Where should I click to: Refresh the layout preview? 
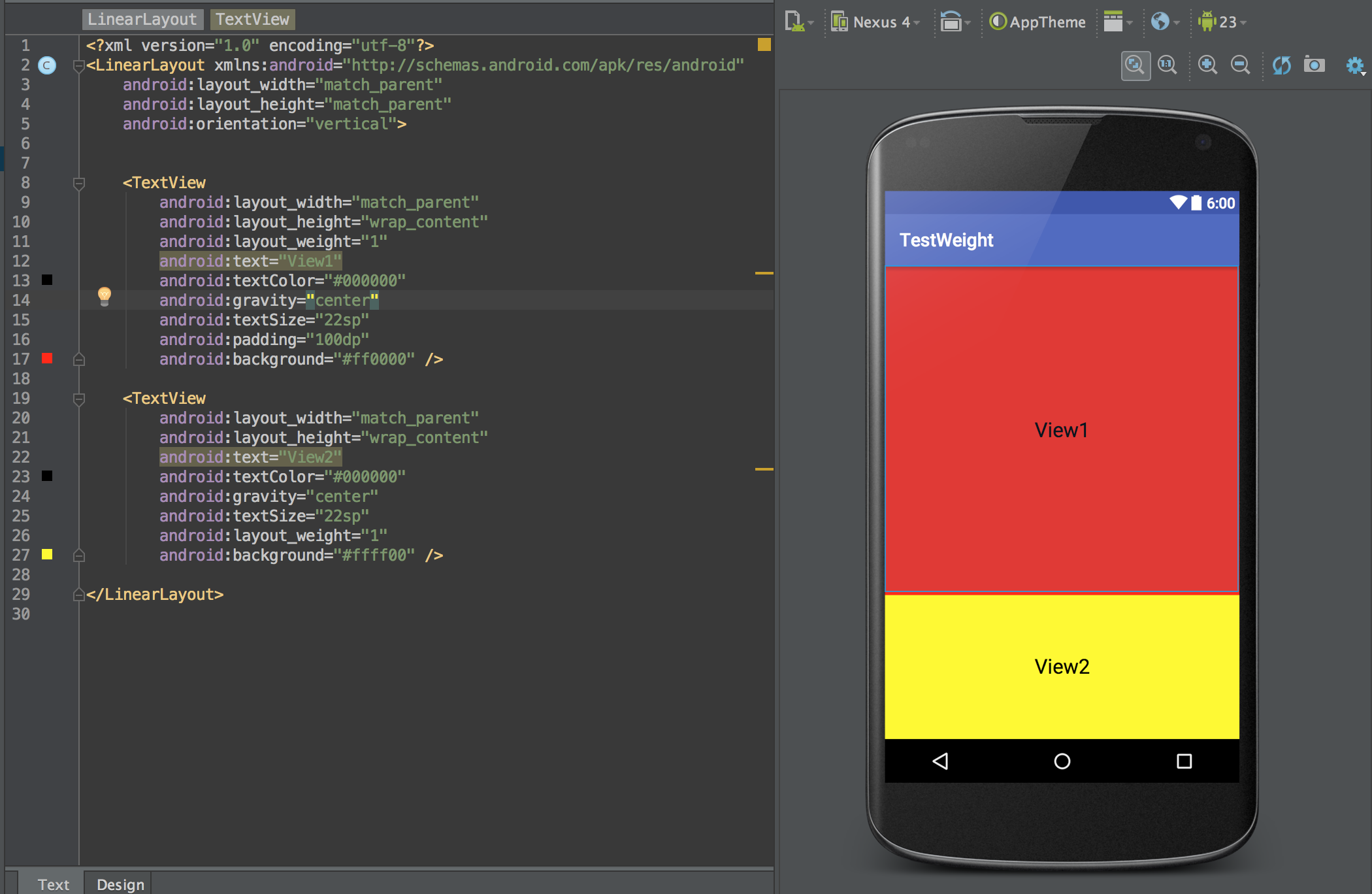click(x=1281, y=65)
